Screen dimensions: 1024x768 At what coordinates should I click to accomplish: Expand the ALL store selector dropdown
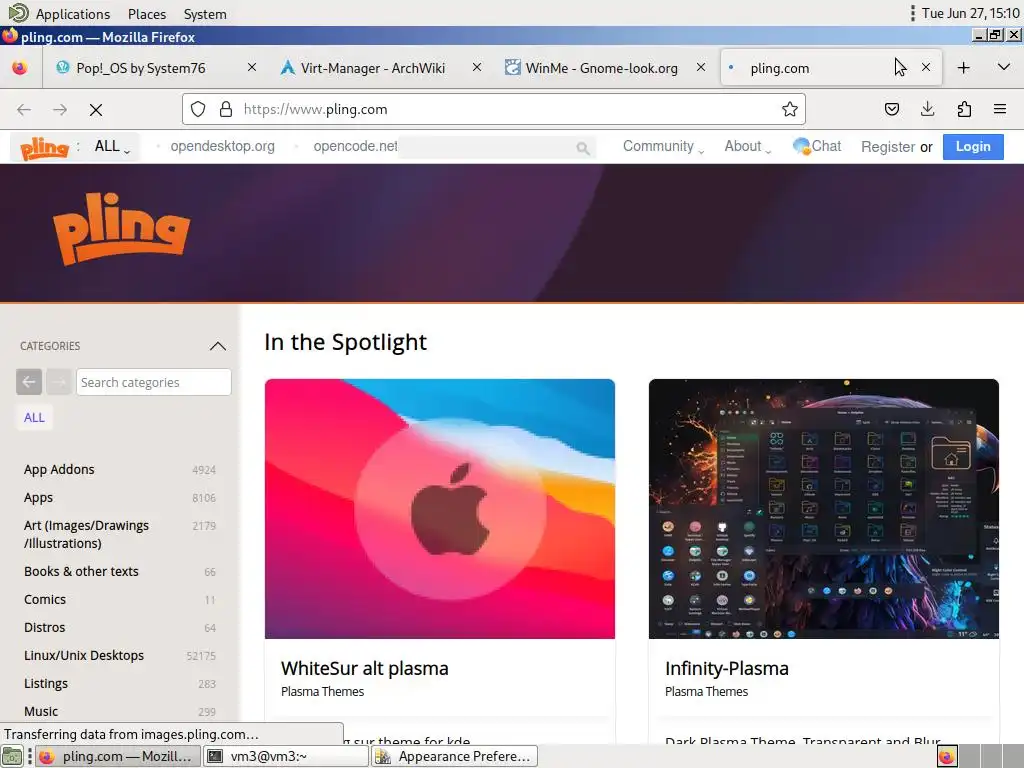pyautogui.click(x=112, y=146)
